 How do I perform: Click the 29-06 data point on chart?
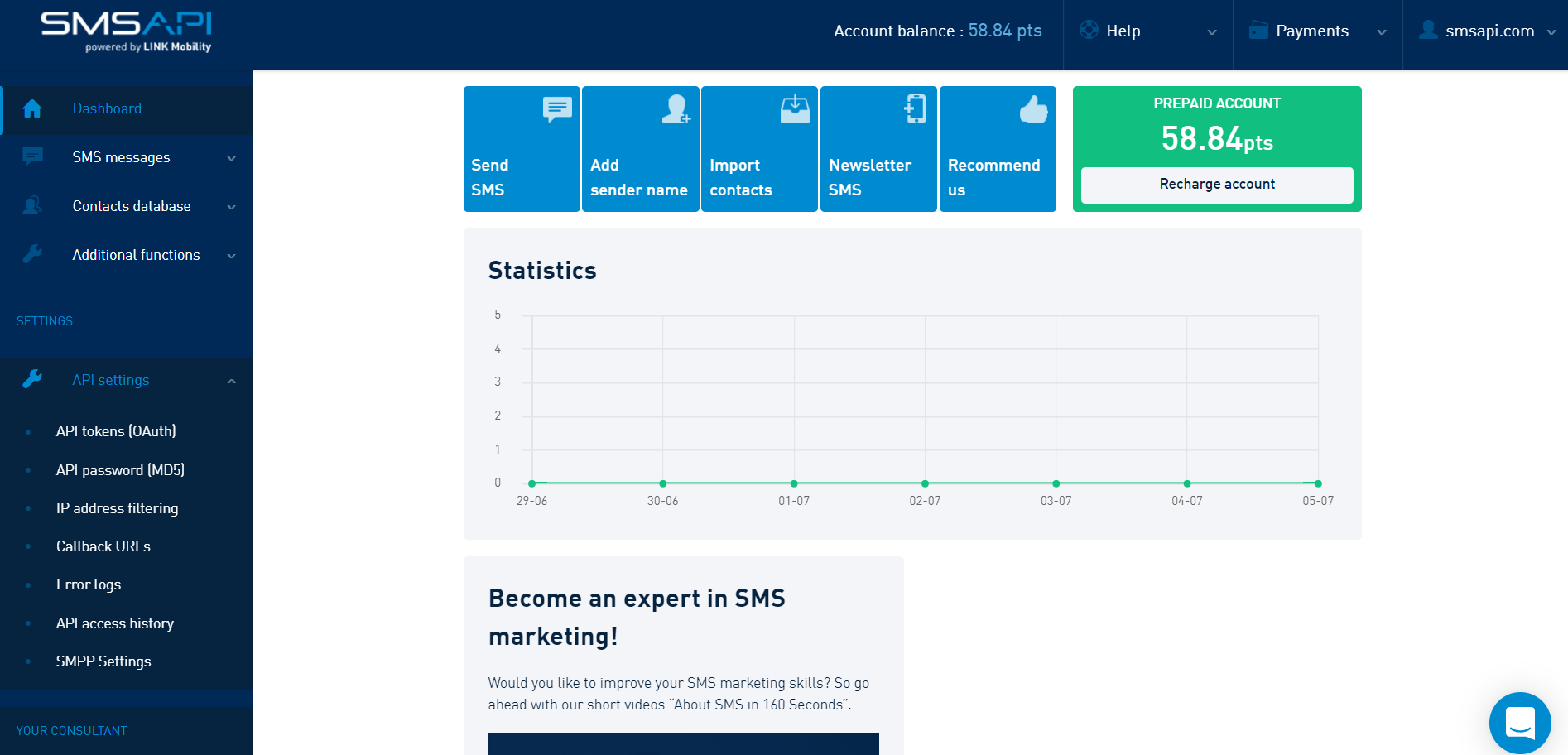pyautogui.click(x=531, y=483)
